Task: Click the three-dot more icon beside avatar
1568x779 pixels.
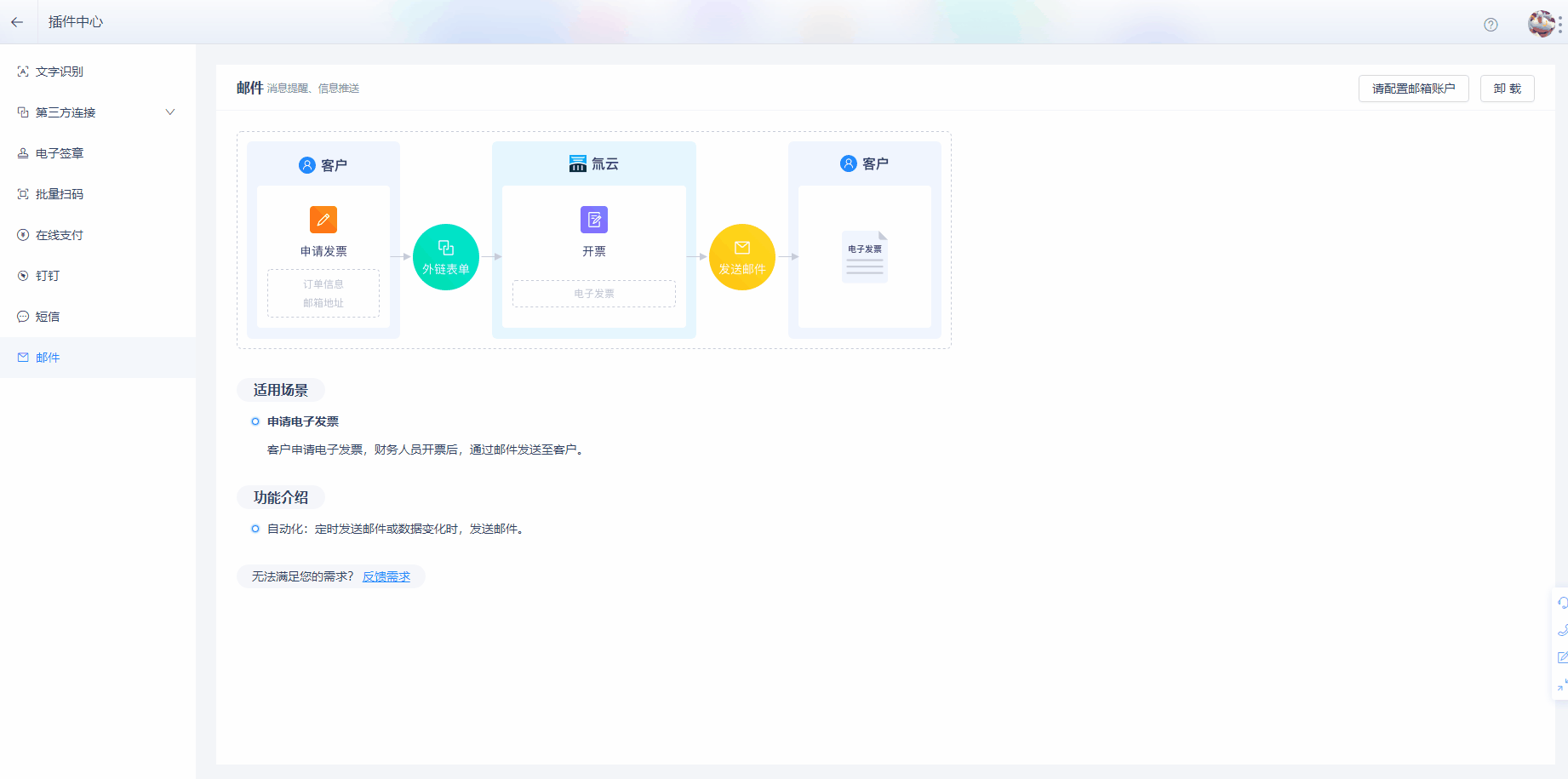Action: 1560,25
